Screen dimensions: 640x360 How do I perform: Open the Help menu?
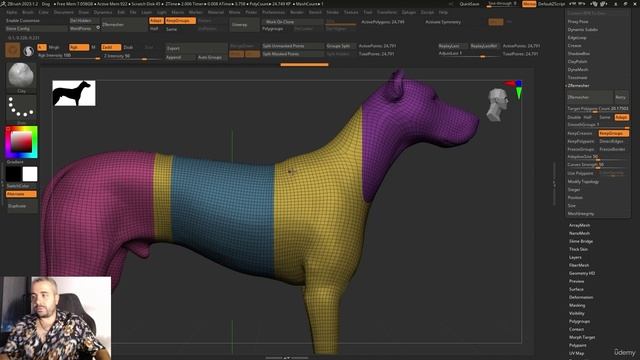[x=443, y=12]
